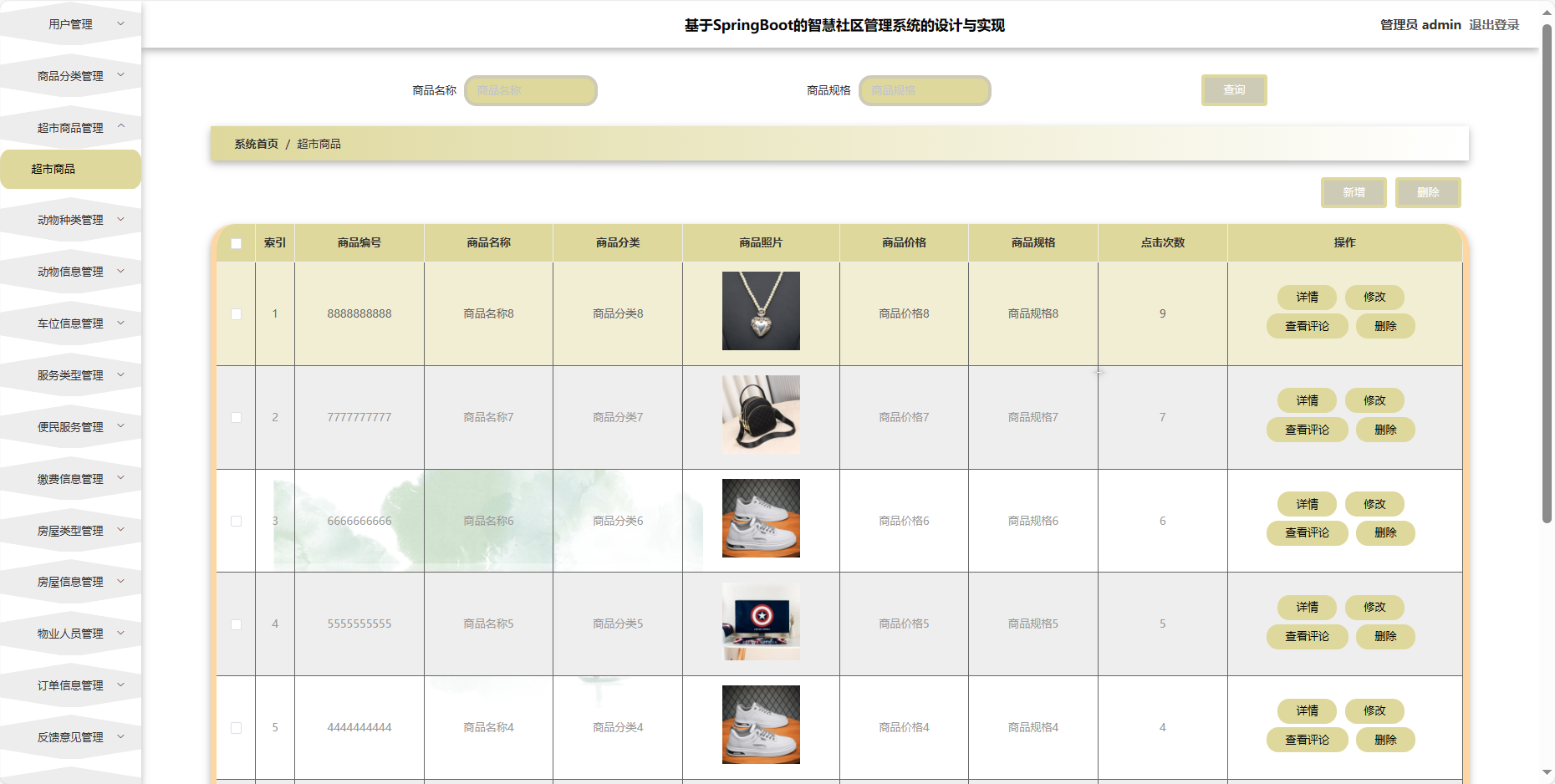1555x784 pixels.
Task: Click the 查询 search button
Action: (x=1234, y=90)
